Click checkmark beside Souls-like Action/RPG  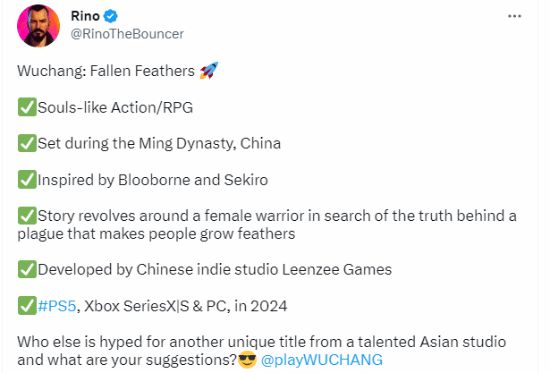pyautogui.click(x=27, y=107)
